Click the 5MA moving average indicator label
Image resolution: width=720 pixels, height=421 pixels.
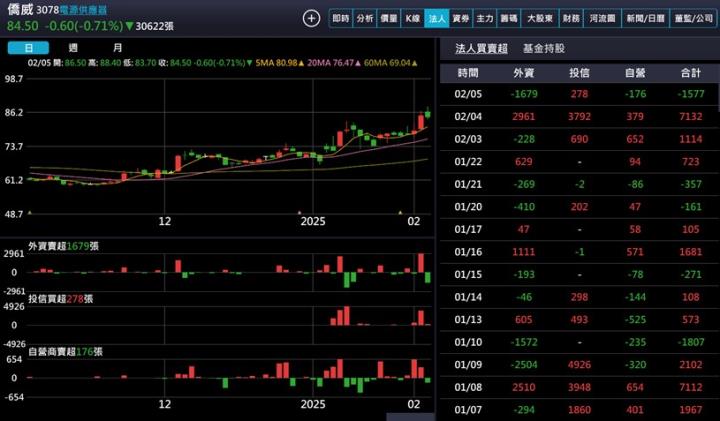(x=277, y=62)
